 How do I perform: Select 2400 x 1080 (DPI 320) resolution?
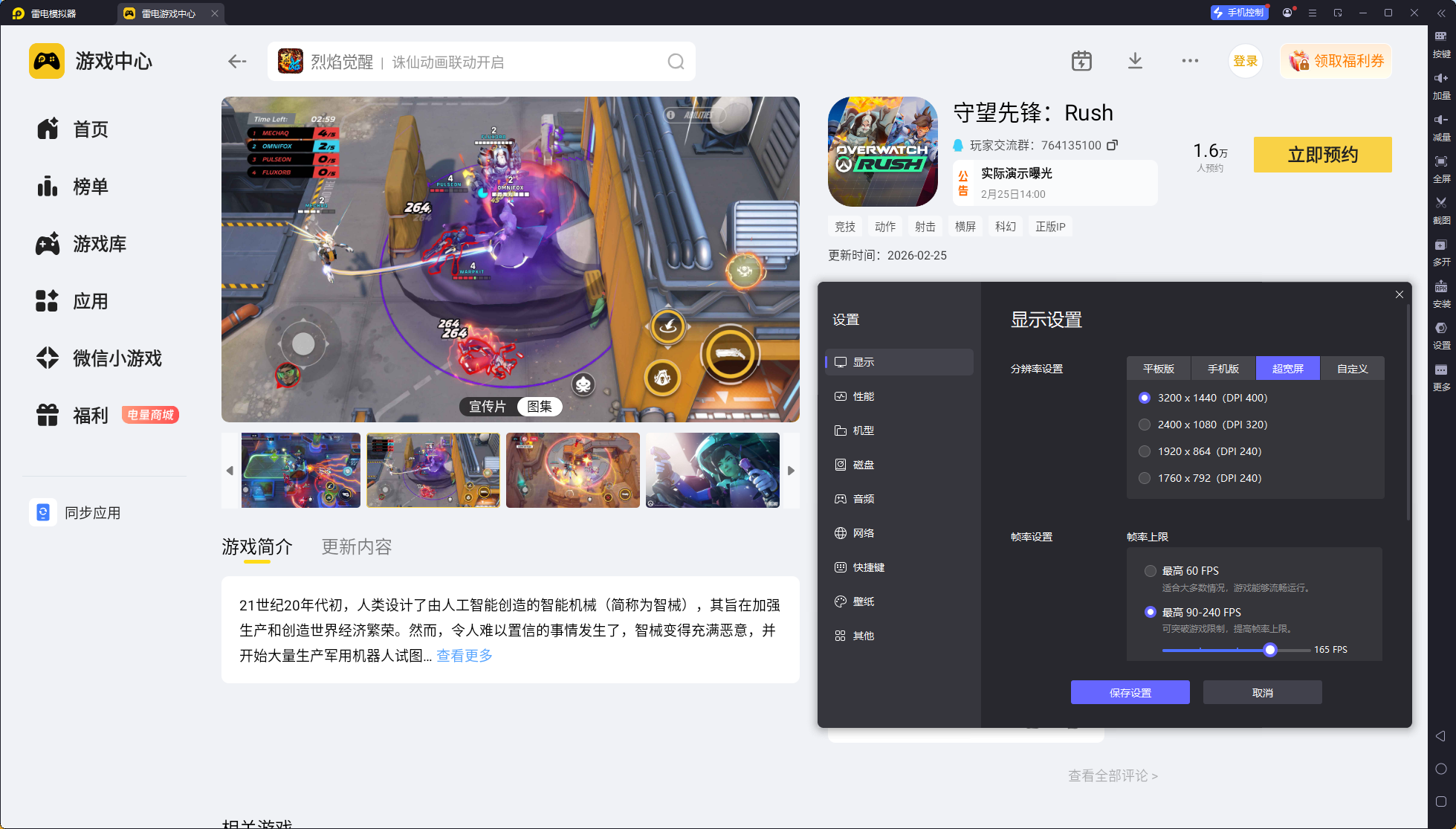[1145, 425]
